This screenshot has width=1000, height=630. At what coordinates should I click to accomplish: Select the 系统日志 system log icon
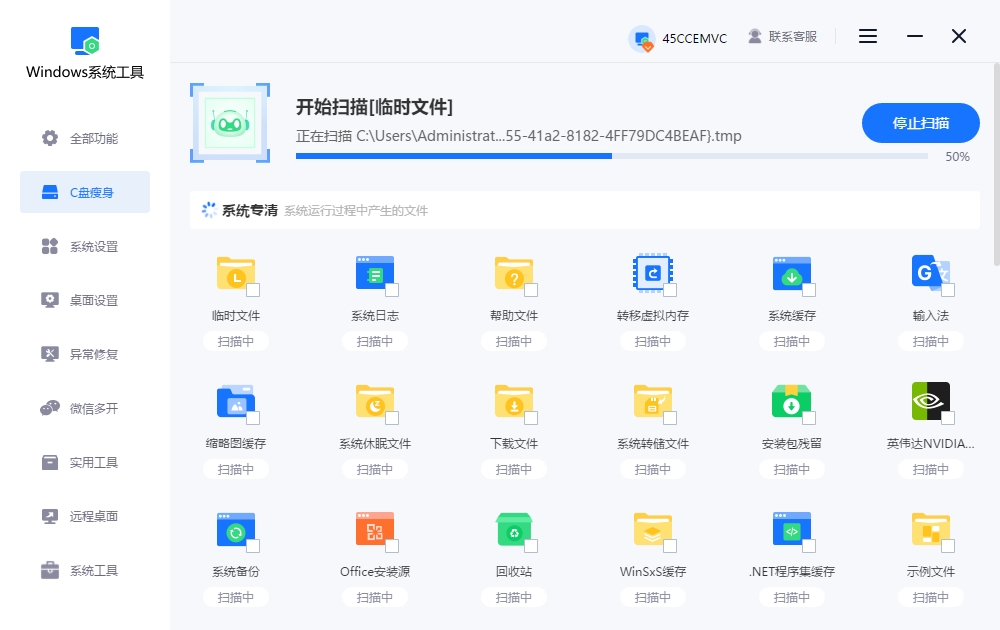tap(375, 274)
